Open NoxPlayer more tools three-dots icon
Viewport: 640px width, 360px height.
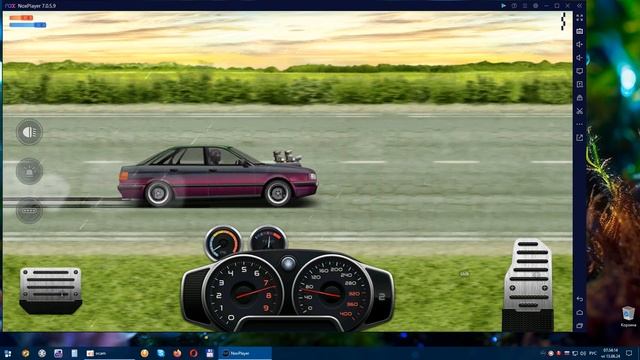(580, 124)
